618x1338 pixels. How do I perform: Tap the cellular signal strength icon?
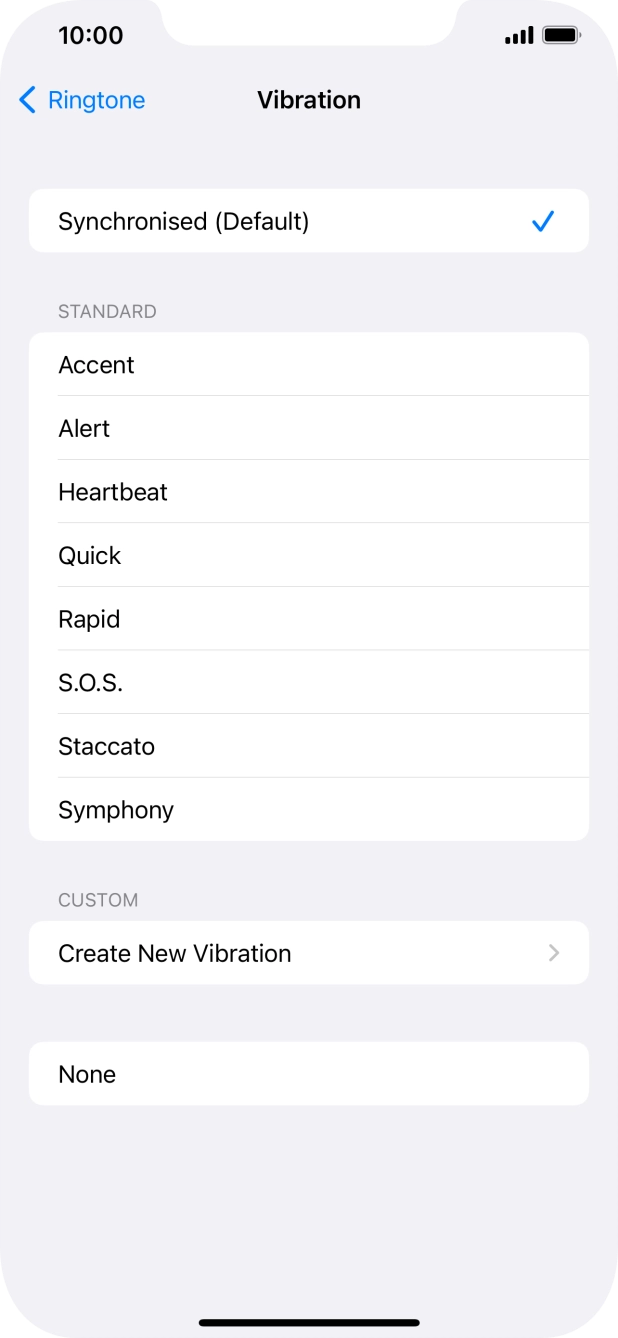519,36
